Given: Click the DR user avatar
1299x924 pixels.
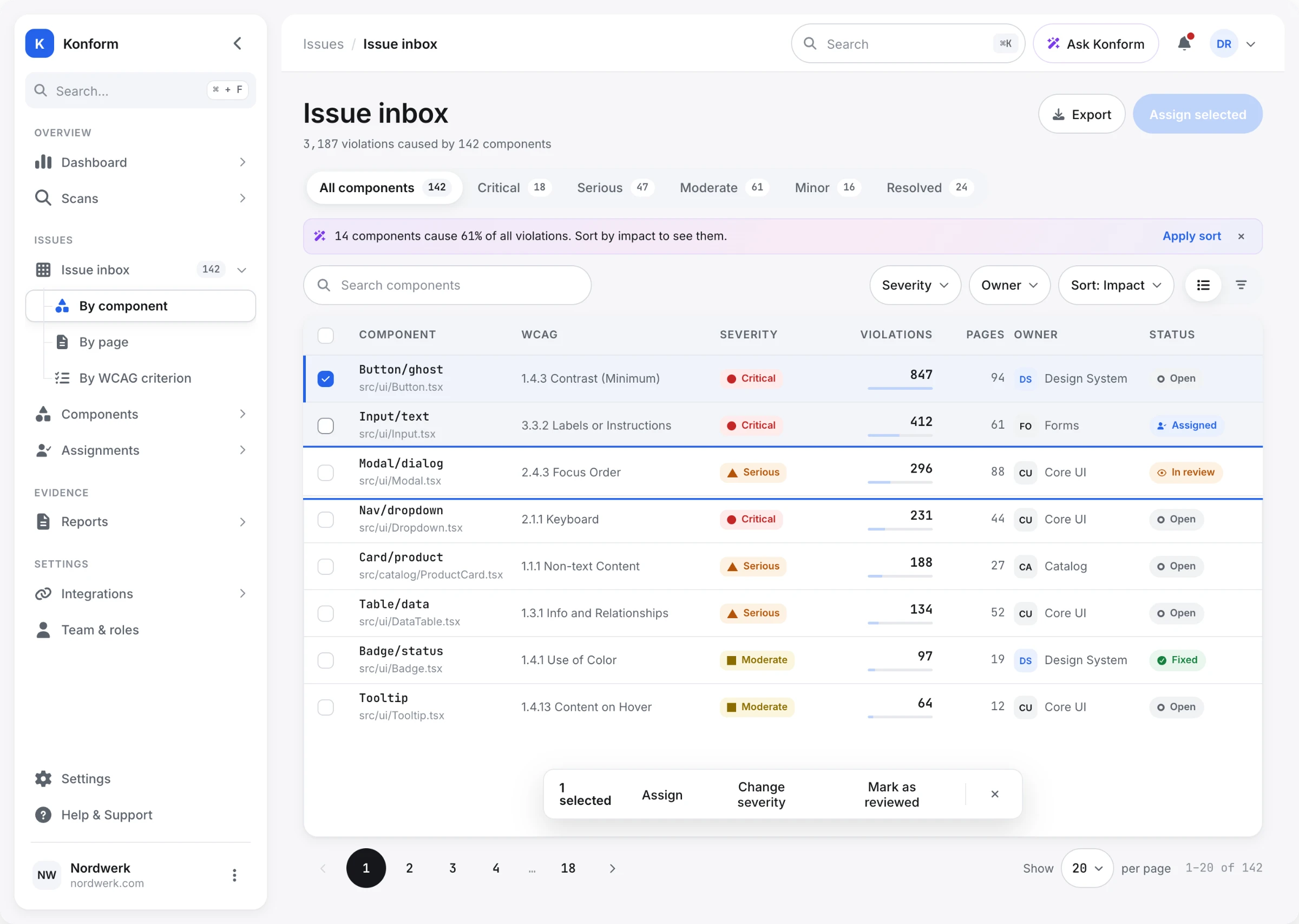Looking at the screenshot, I should point(1223,44).
